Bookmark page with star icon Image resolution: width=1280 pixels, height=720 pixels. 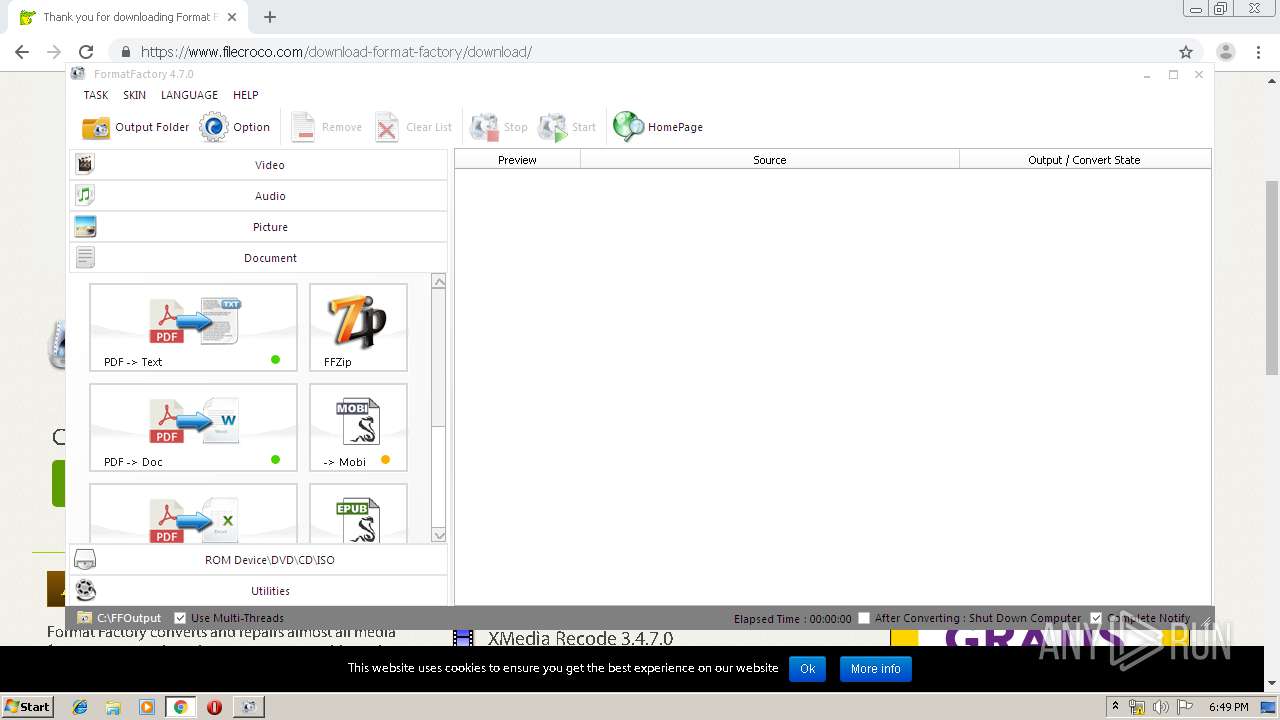[x=1186, y=52]
